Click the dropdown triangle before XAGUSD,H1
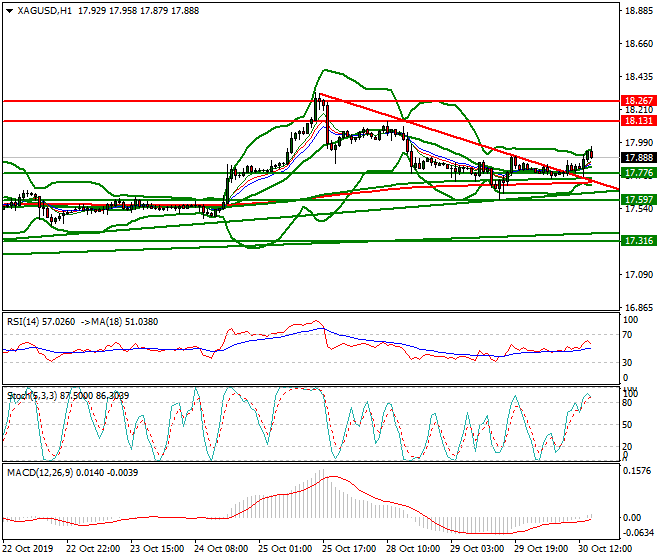 tap(10, 11)
